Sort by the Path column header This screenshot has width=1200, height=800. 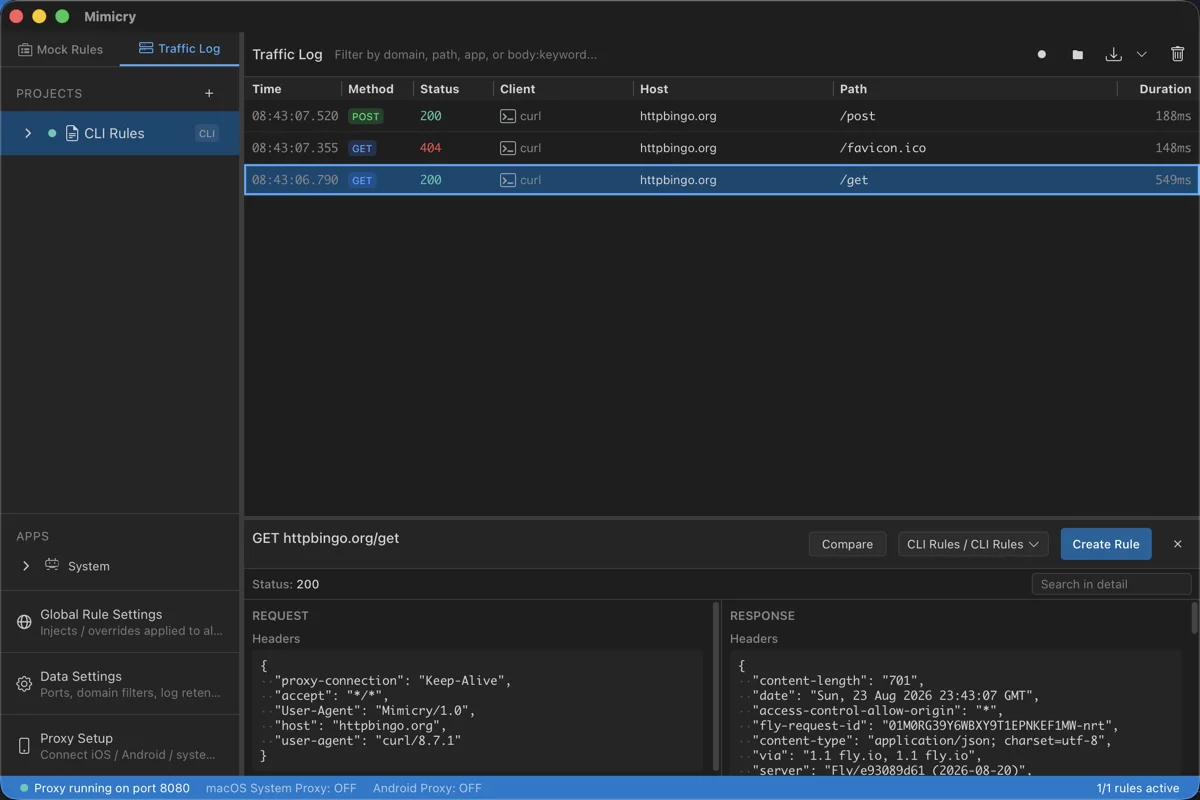(x=853, y=89)
